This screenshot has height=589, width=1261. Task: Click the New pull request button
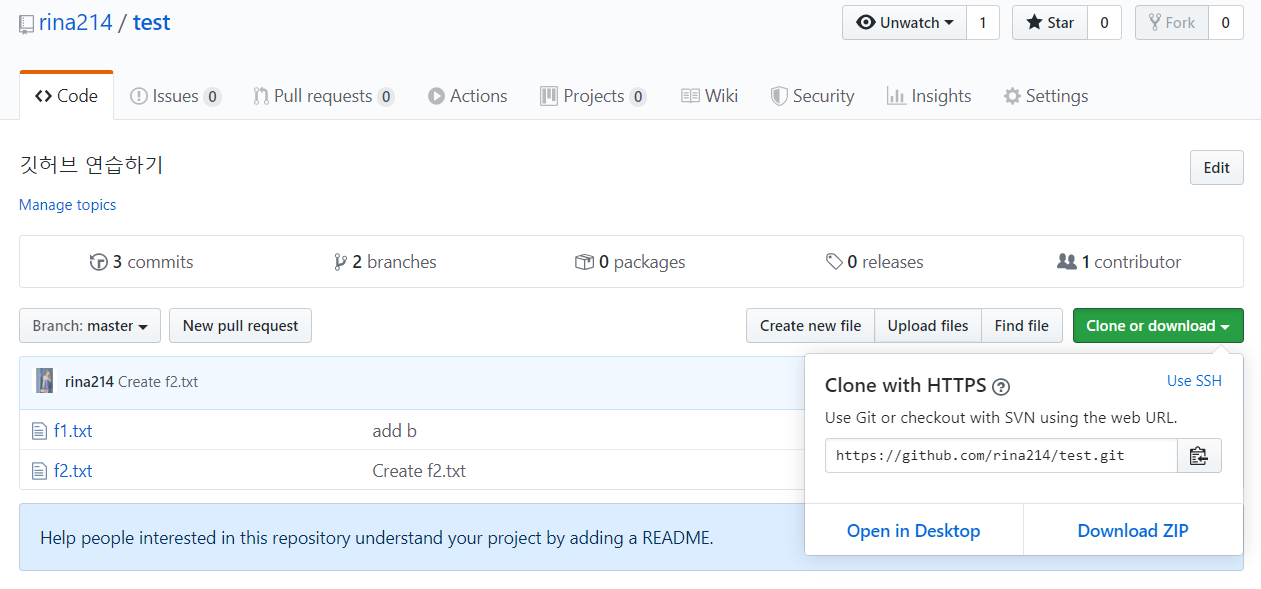[x=240, y=326]
